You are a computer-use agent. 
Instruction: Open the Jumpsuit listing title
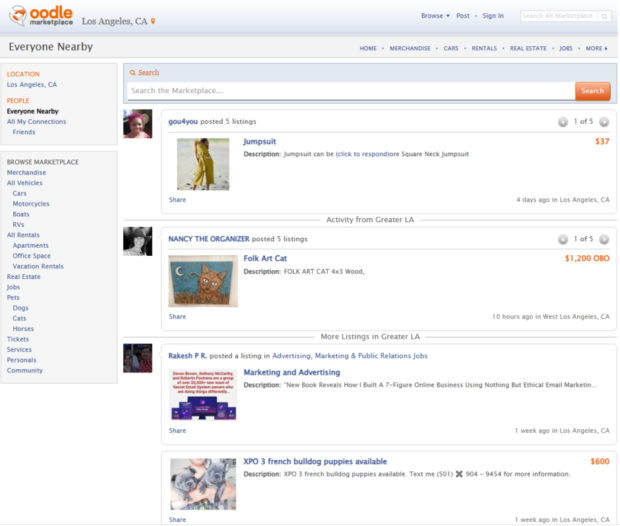pyautogui.click(x=260, y=142)
